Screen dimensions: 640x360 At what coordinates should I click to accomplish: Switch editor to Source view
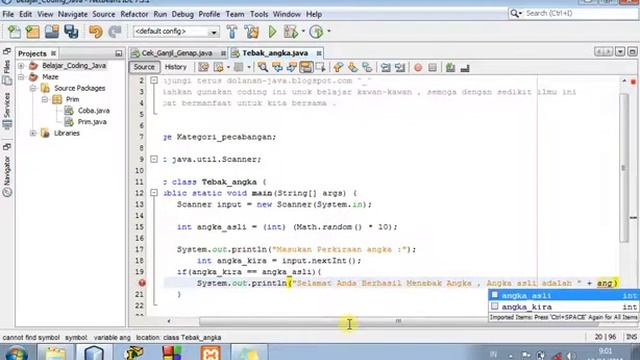pos(144,67)
